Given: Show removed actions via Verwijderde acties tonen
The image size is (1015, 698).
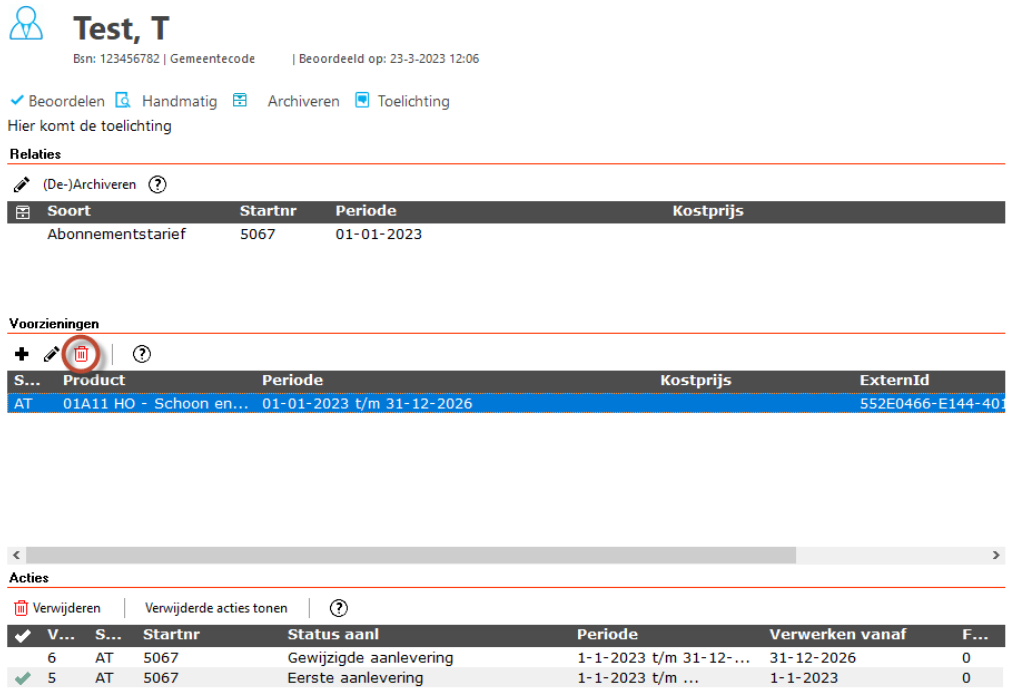Looking at the screenshot, I should pos(216,608).
